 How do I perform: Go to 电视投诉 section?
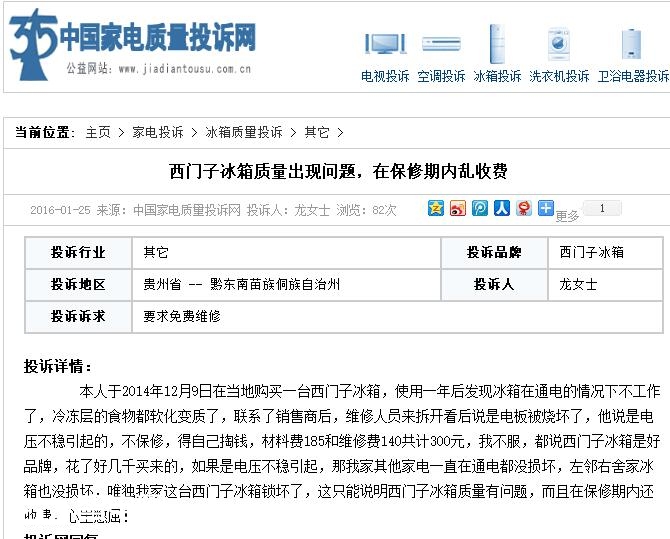pyautogui.click(x=385, y=76)
